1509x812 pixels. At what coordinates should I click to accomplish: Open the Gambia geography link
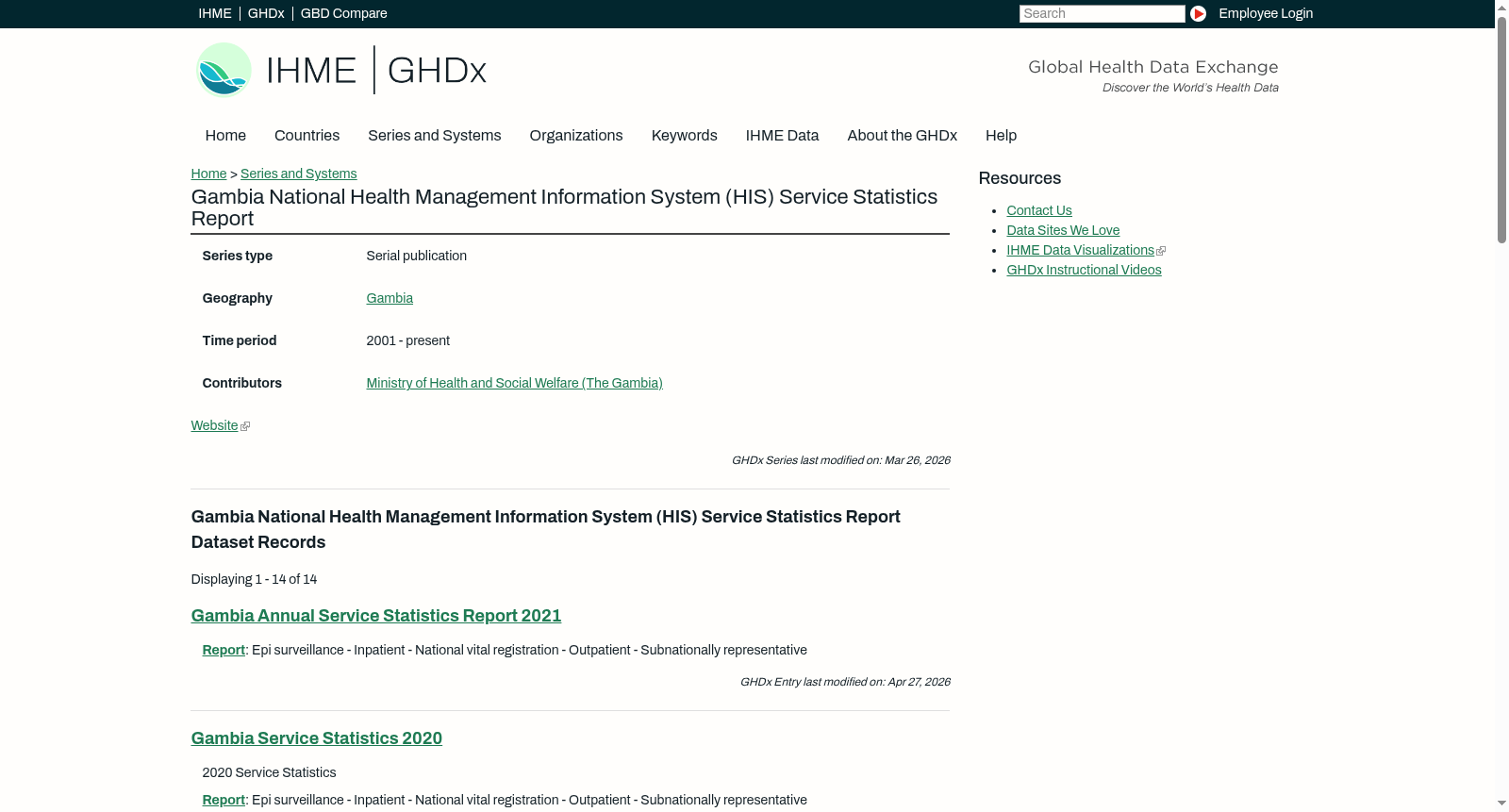[390, 298]
